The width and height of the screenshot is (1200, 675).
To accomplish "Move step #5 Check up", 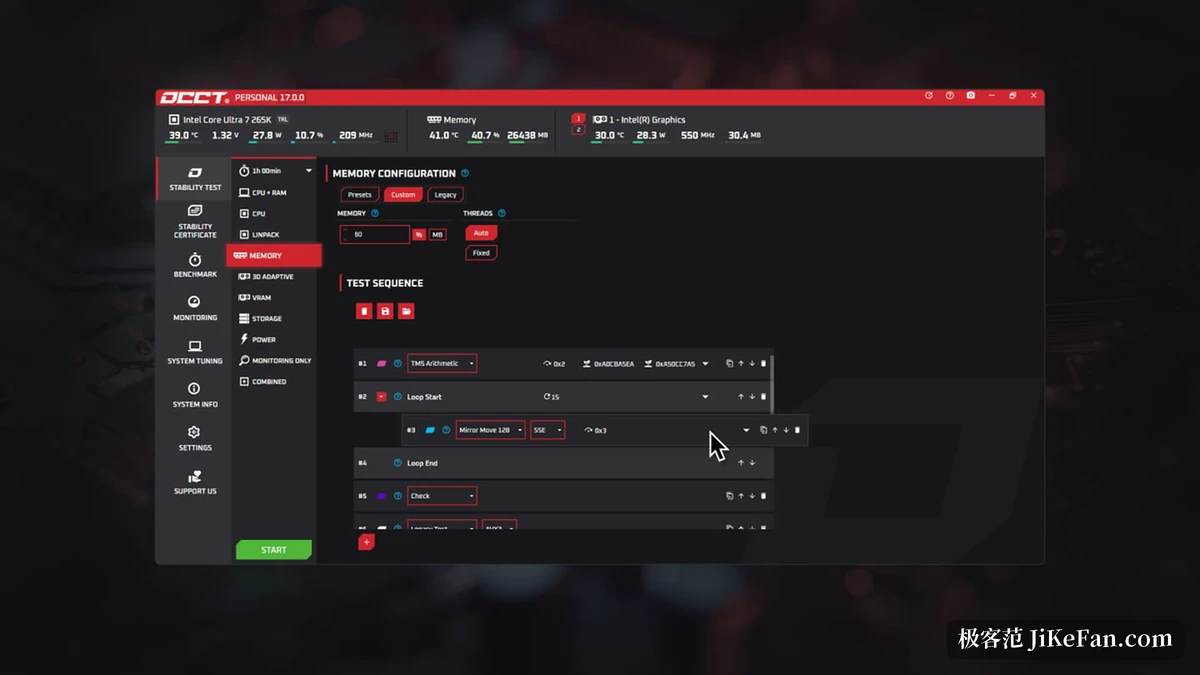I will (741, 496).
